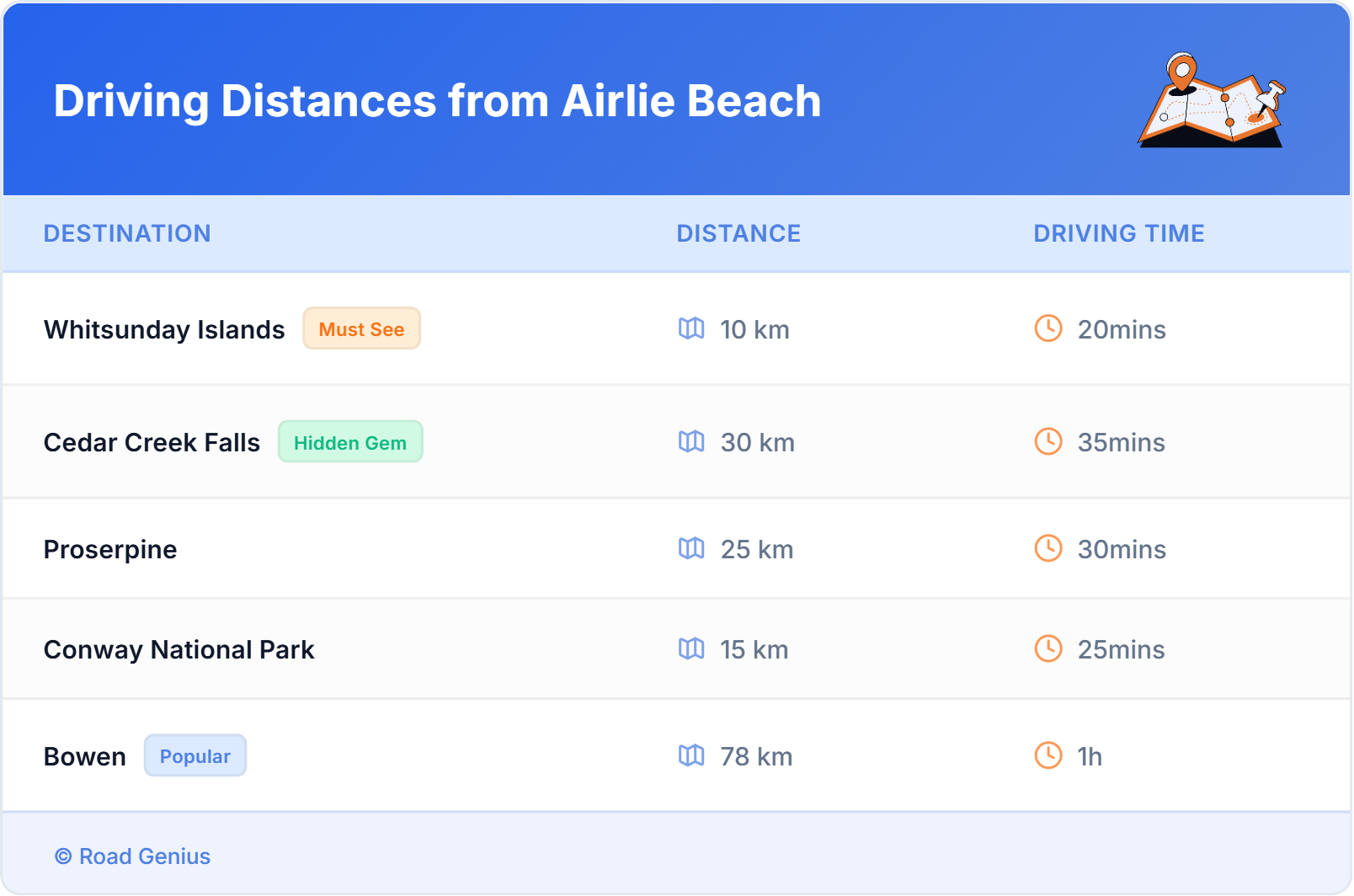Click the Destination column header
This screenshot has height=896, width=1354.
127,233
